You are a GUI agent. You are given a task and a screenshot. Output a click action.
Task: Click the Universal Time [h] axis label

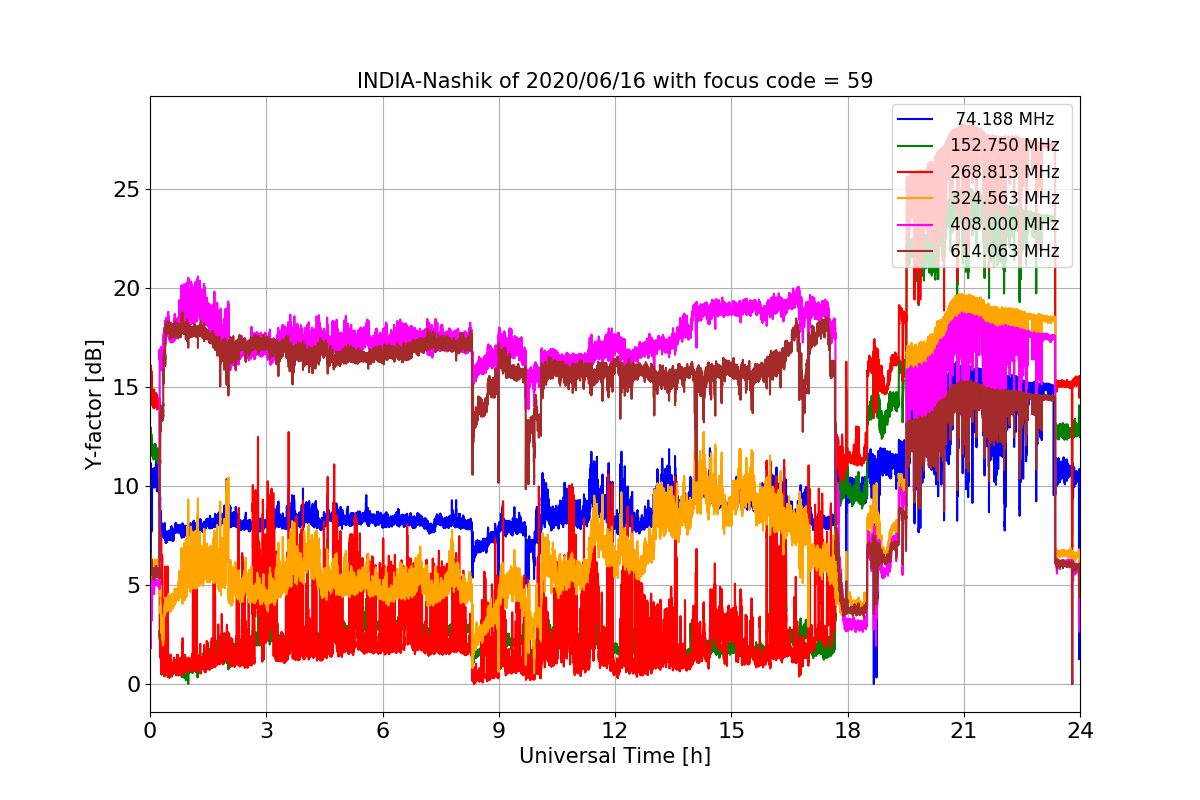[615, 757]
